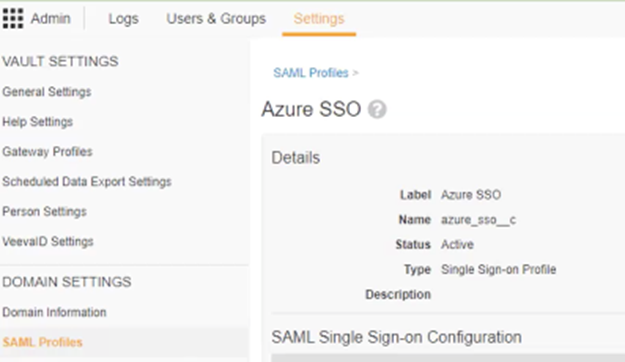Click the Description field label
625x362 pixels.
[x=398, y=294]
